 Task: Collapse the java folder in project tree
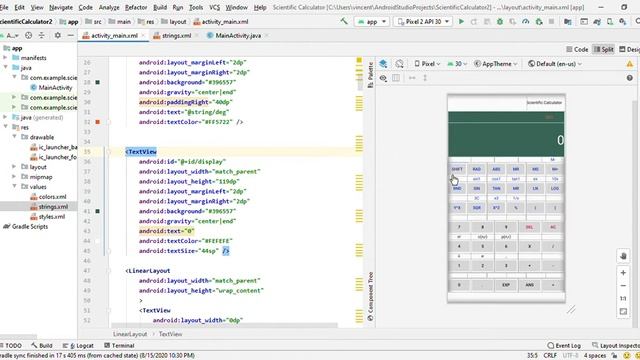pos(5,68)
